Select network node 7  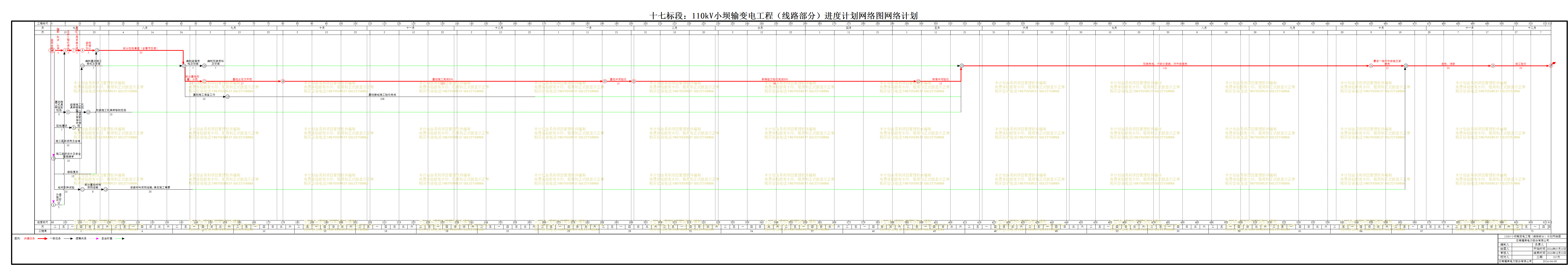(x=74, y=51)
